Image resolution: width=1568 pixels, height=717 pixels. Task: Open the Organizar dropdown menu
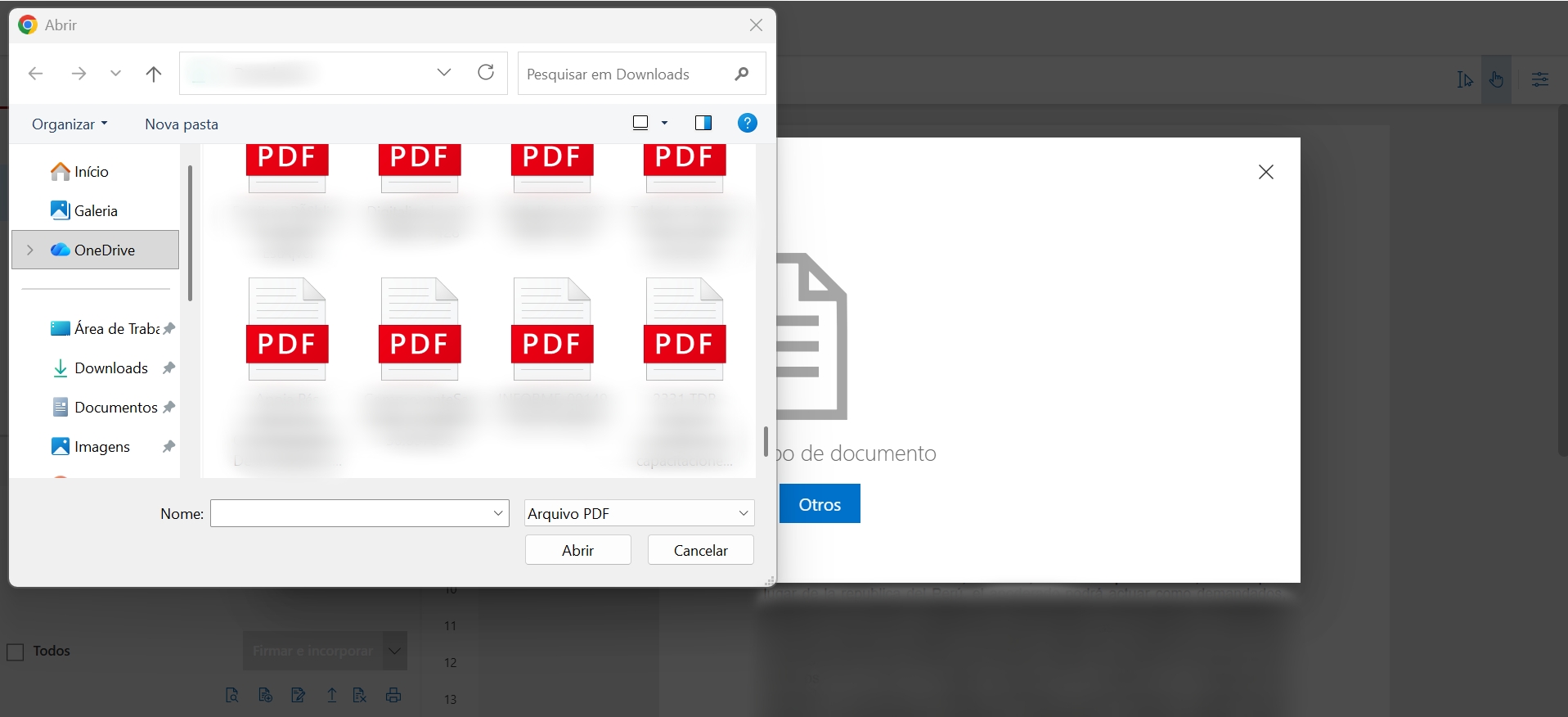(x=70, y=124)
